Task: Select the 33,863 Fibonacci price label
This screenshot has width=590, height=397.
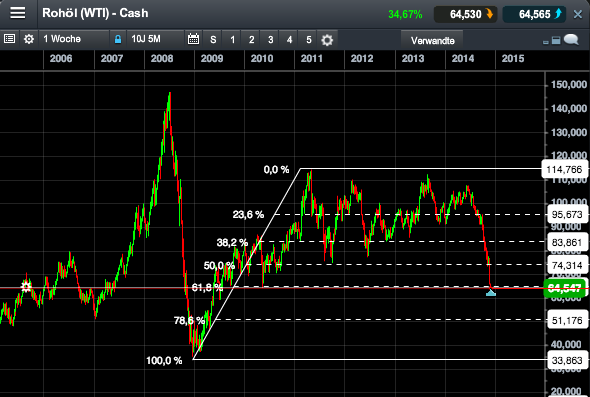Action: 567,360
